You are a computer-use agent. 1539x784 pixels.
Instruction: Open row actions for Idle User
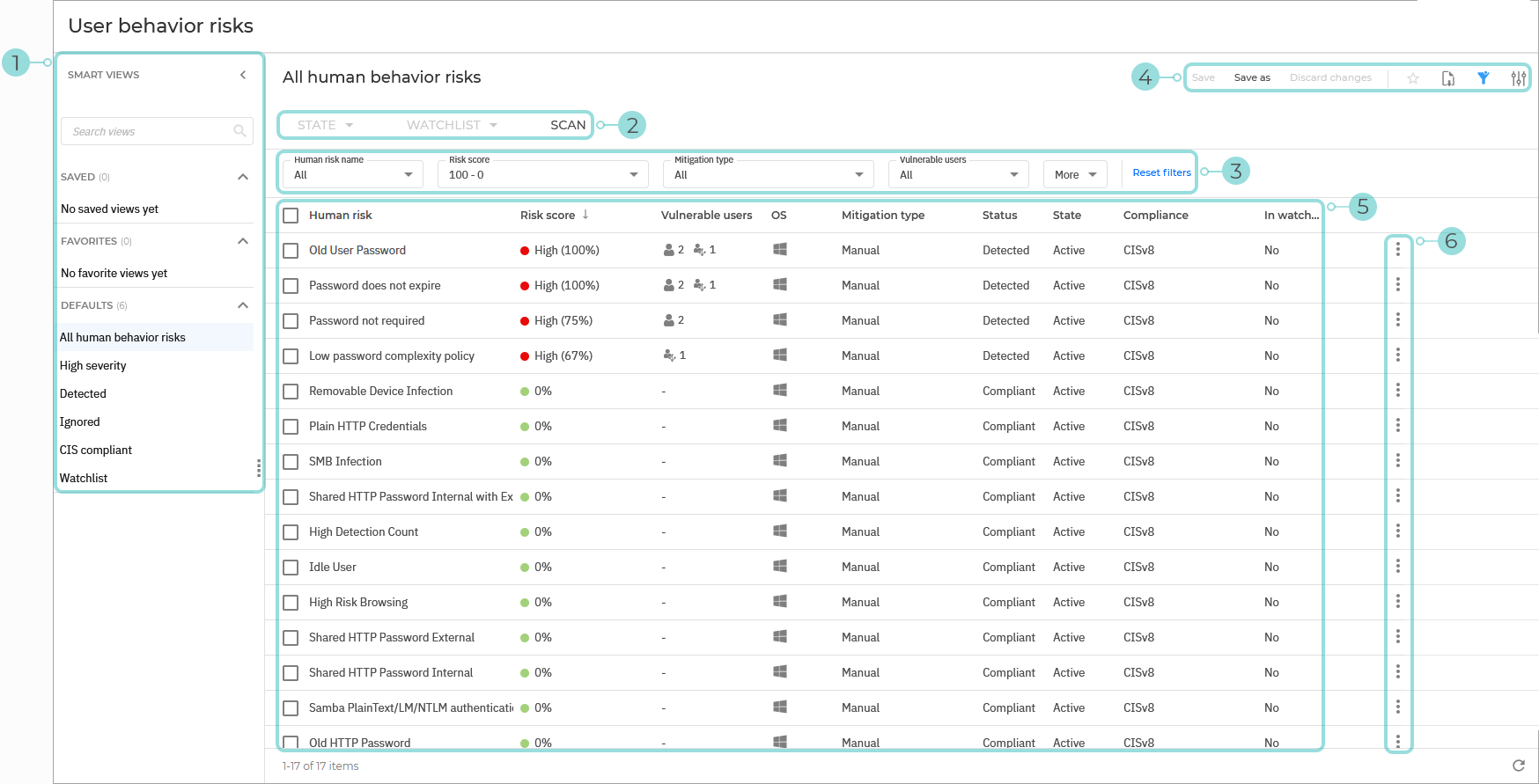coord(1398,567)
